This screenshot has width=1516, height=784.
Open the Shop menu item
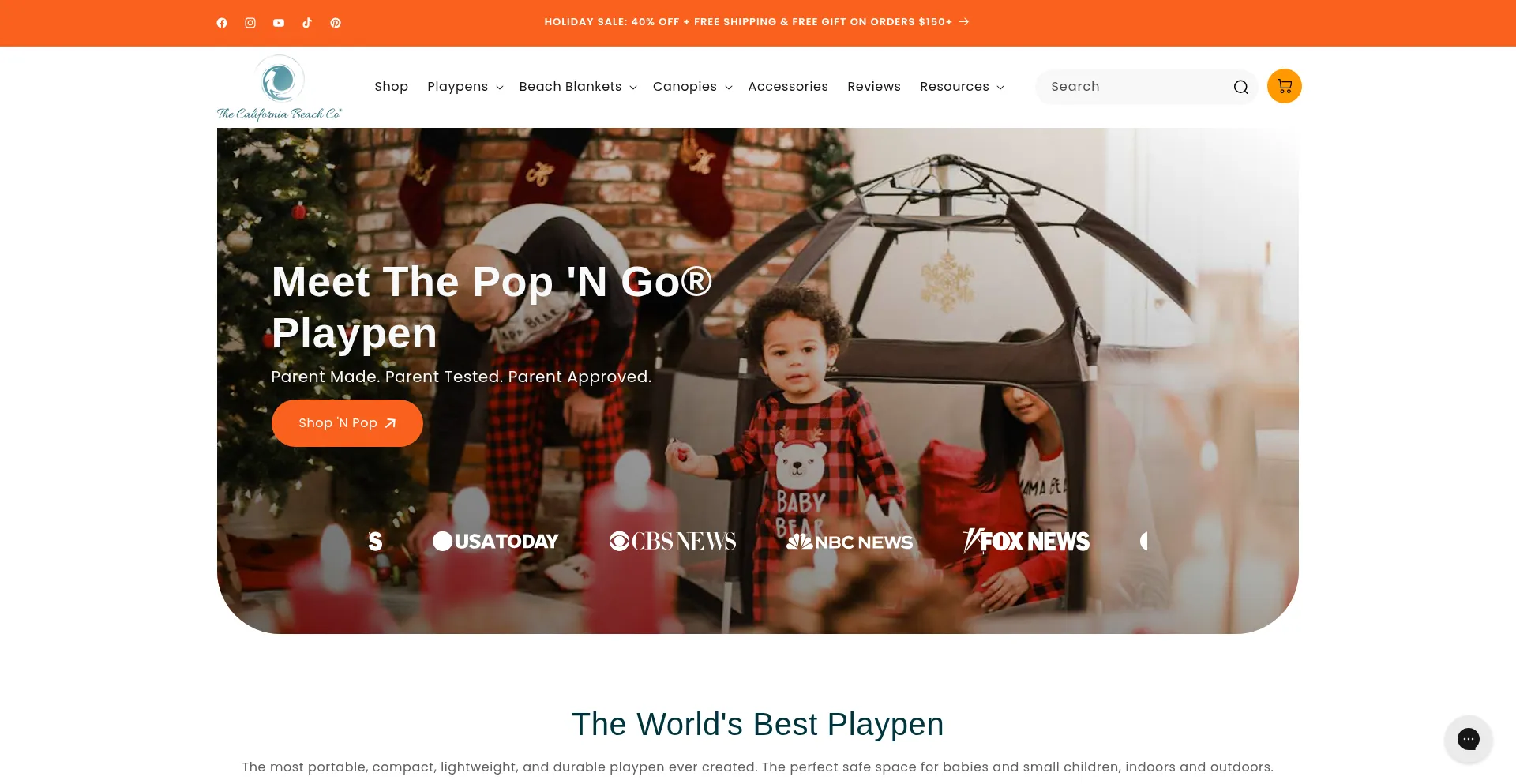[x=391, y=87]
